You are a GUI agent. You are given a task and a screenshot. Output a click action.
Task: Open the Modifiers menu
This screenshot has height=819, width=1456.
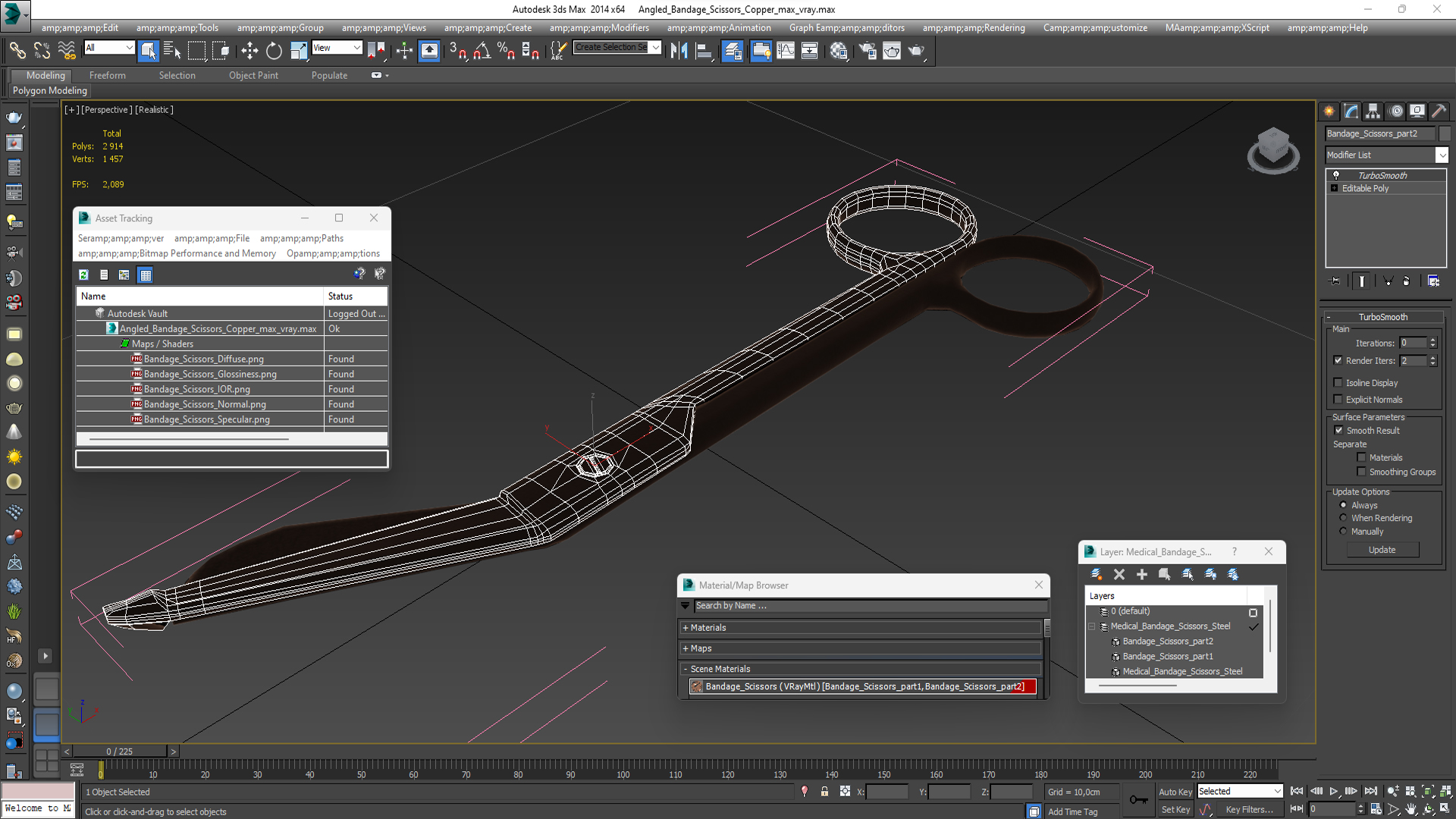[599, 28]
